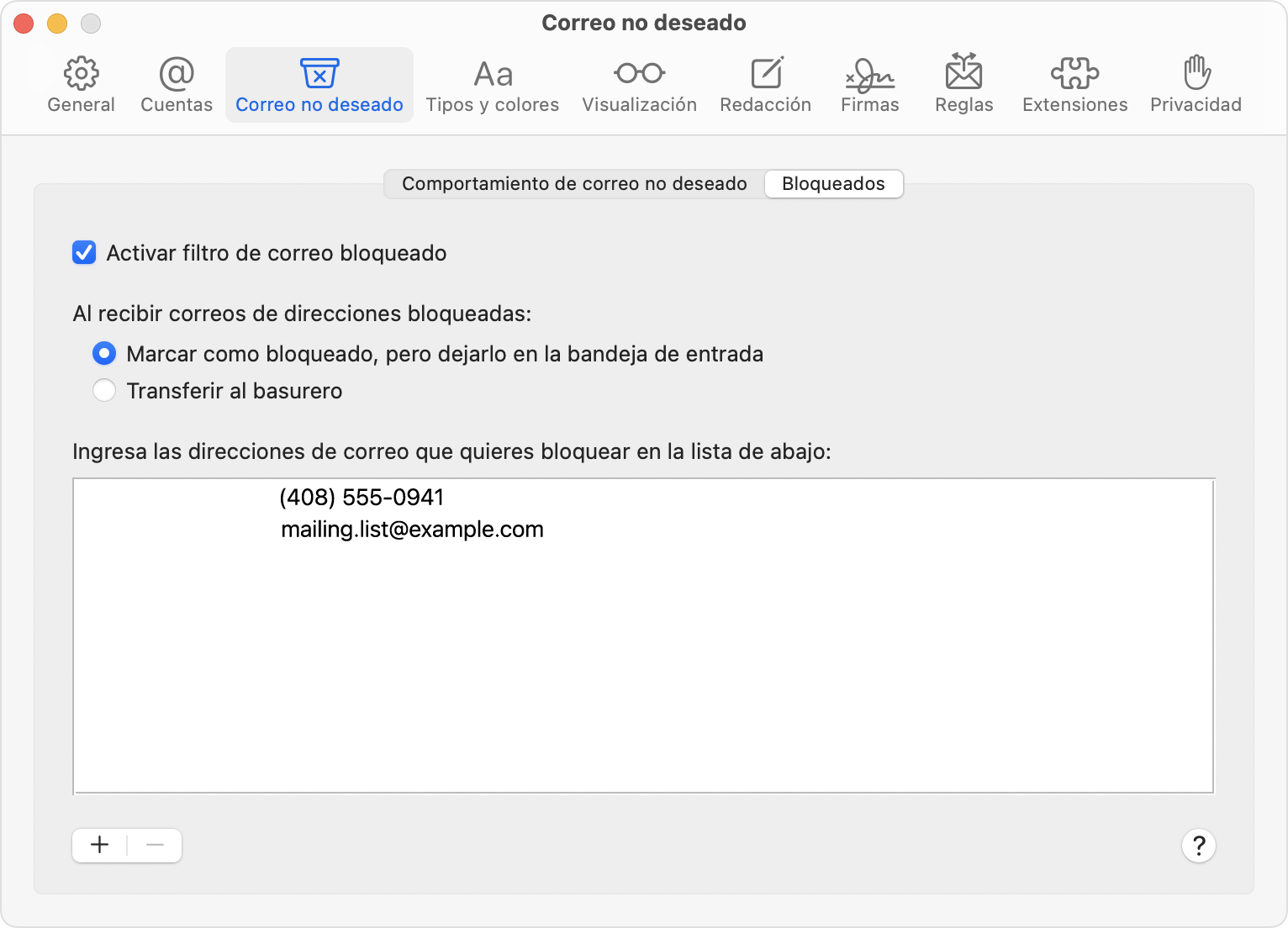Choose 'Transferir al basurero' option

tap(103, 390)
